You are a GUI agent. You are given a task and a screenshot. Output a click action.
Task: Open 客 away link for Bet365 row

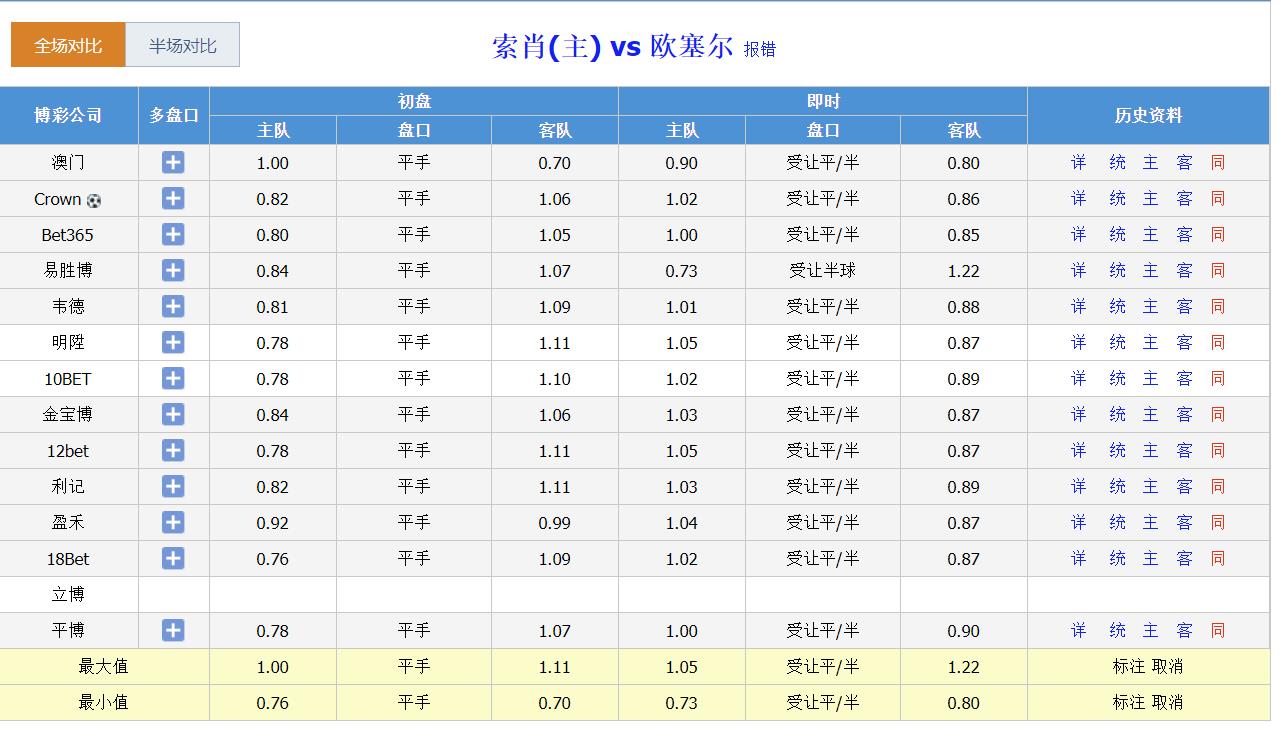pyautogui.click(x=1185, y=235)
